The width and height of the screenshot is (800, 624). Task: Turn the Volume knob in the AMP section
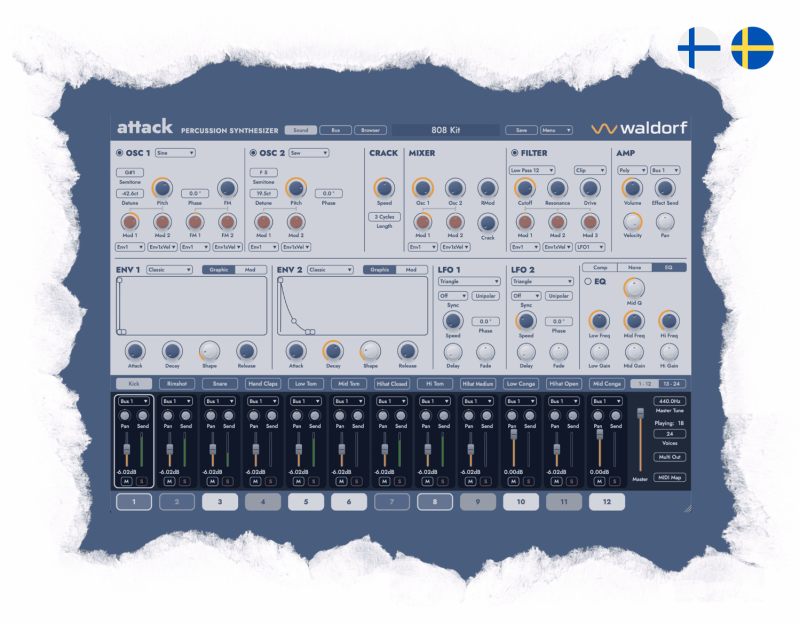click(631, 188)
